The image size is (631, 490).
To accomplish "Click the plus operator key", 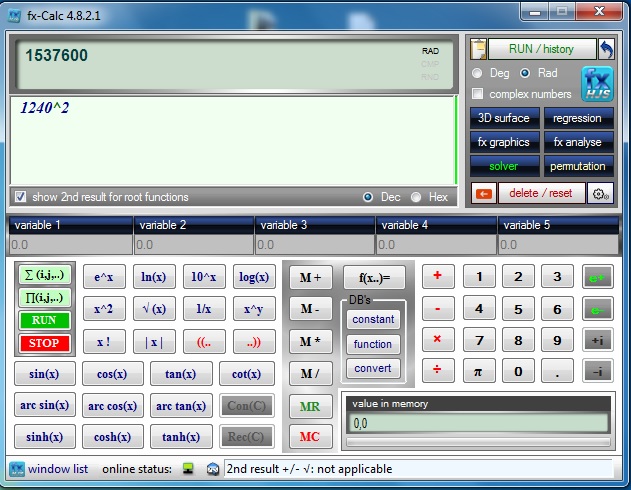I will pos(438,276).
